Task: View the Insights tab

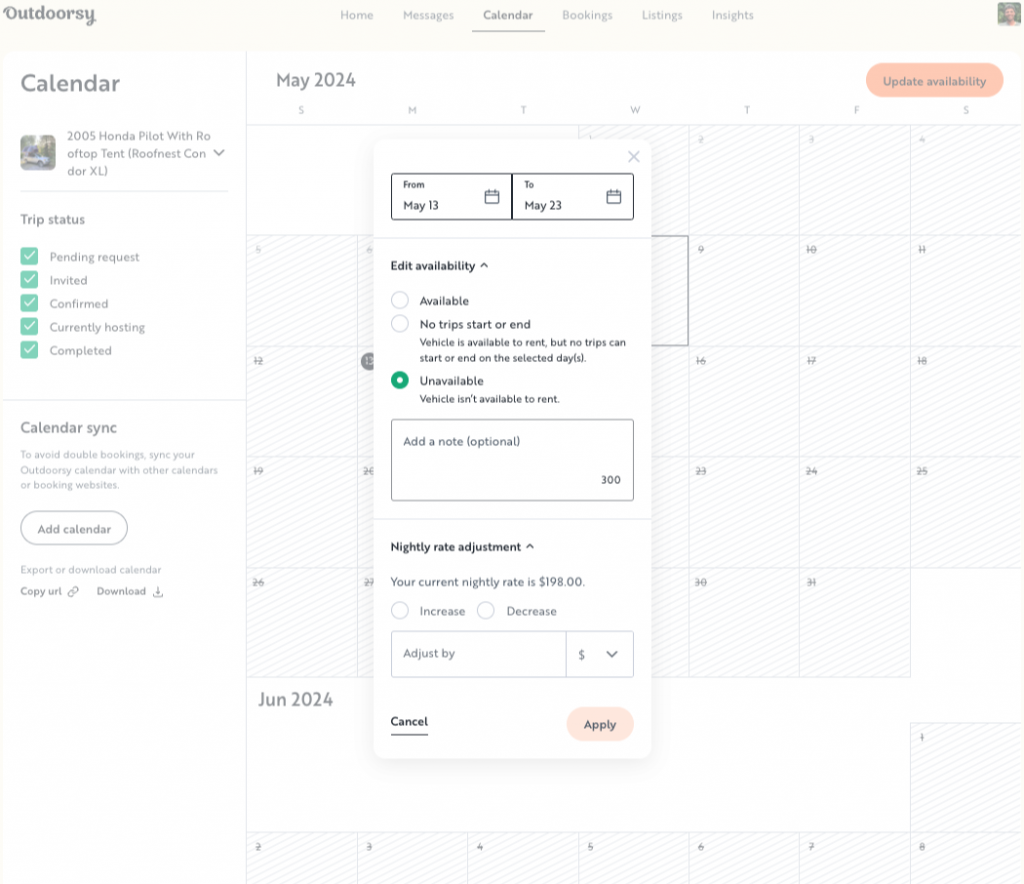Action: click(733, 15)
